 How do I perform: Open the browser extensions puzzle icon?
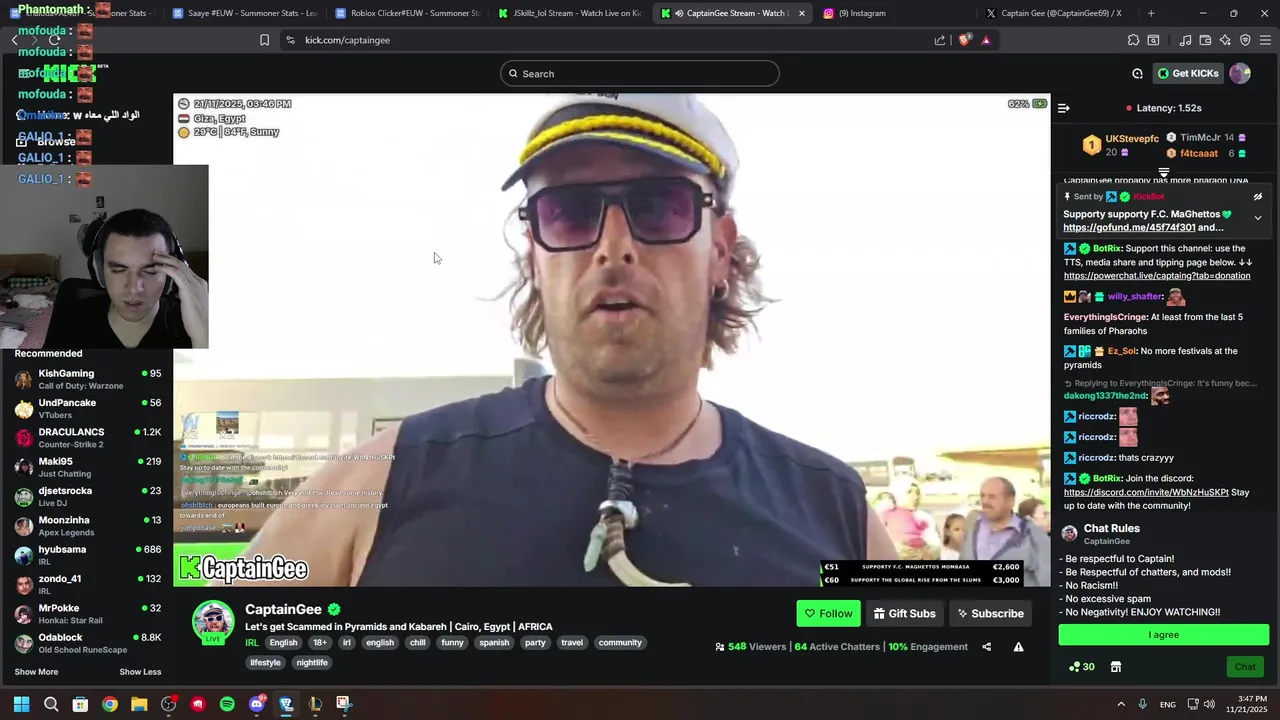1133,40
